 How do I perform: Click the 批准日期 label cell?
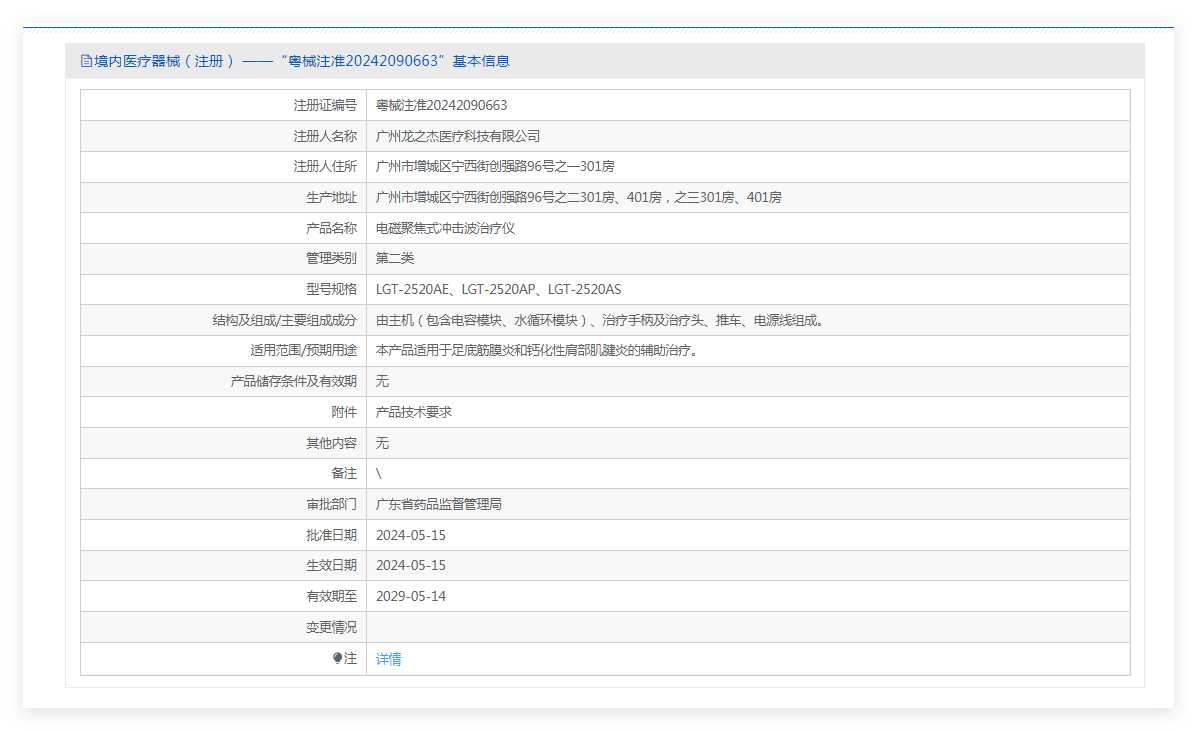[x=224, y=536]
